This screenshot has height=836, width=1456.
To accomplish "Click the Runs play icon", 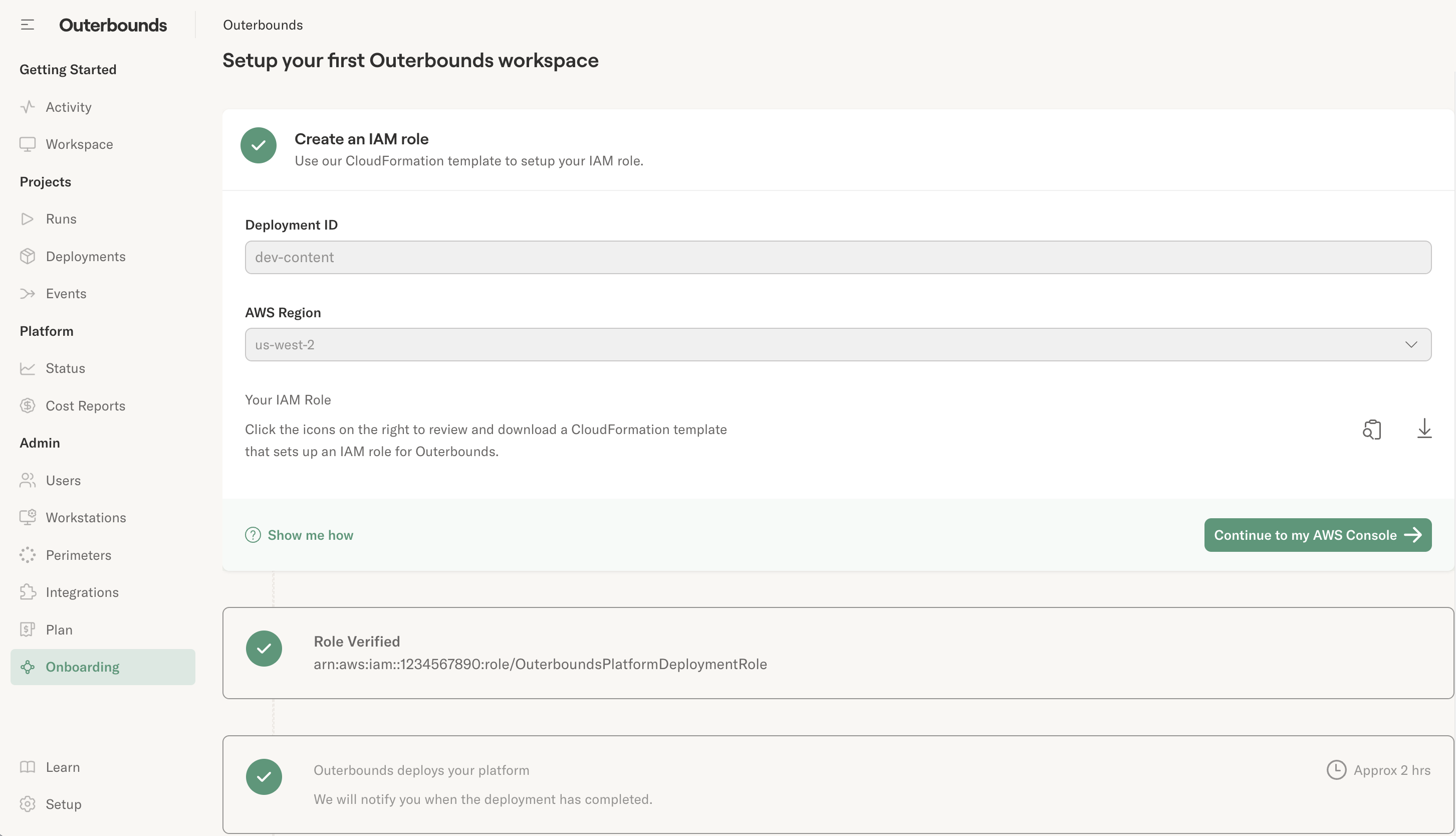I will tap(28, 219).
